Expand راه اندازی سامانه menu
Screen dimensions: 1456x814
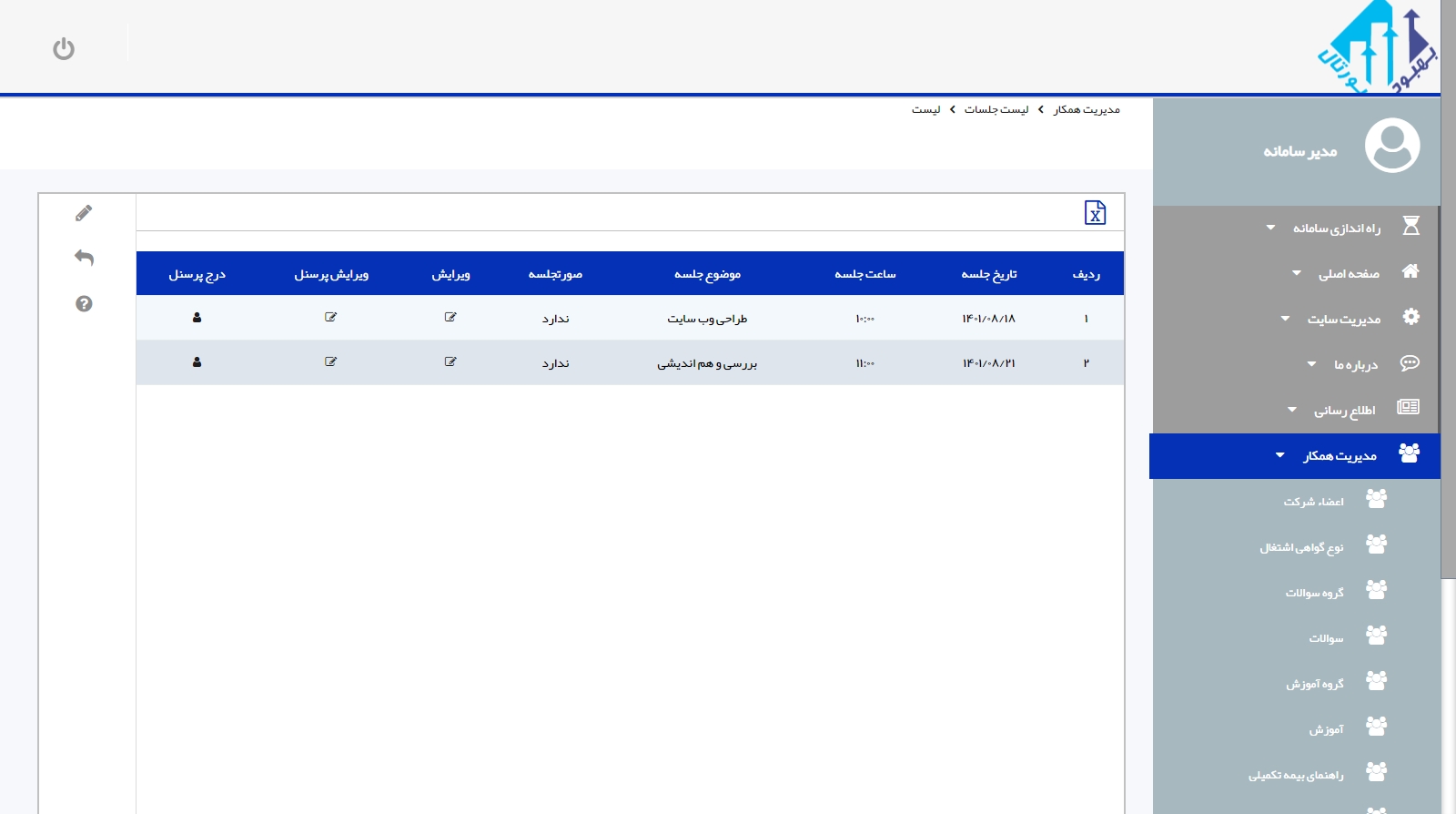tap(1336, 228)
